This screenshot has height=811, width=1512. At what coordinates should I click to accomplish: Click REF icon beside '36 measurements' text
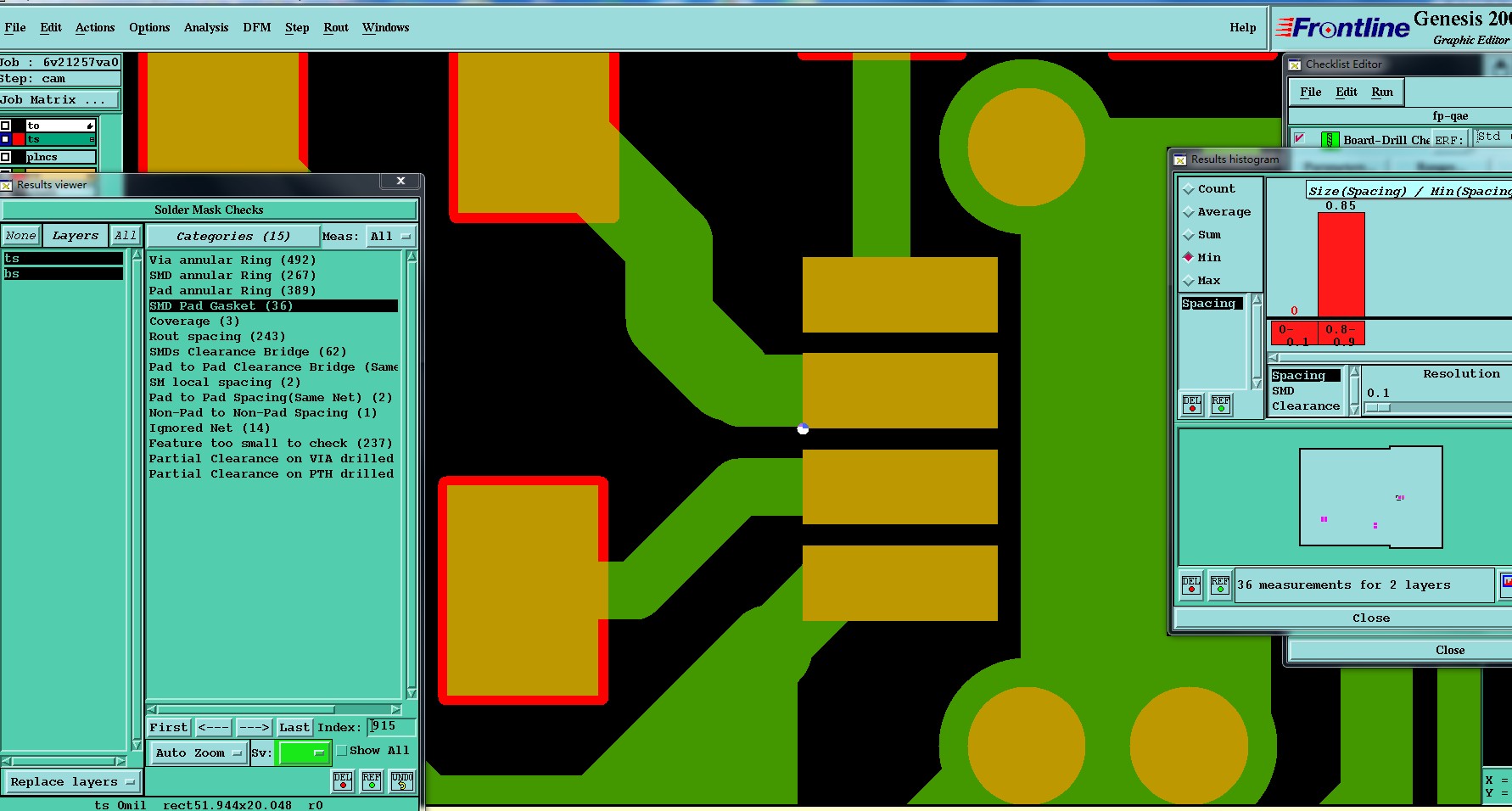[1220, 585]
